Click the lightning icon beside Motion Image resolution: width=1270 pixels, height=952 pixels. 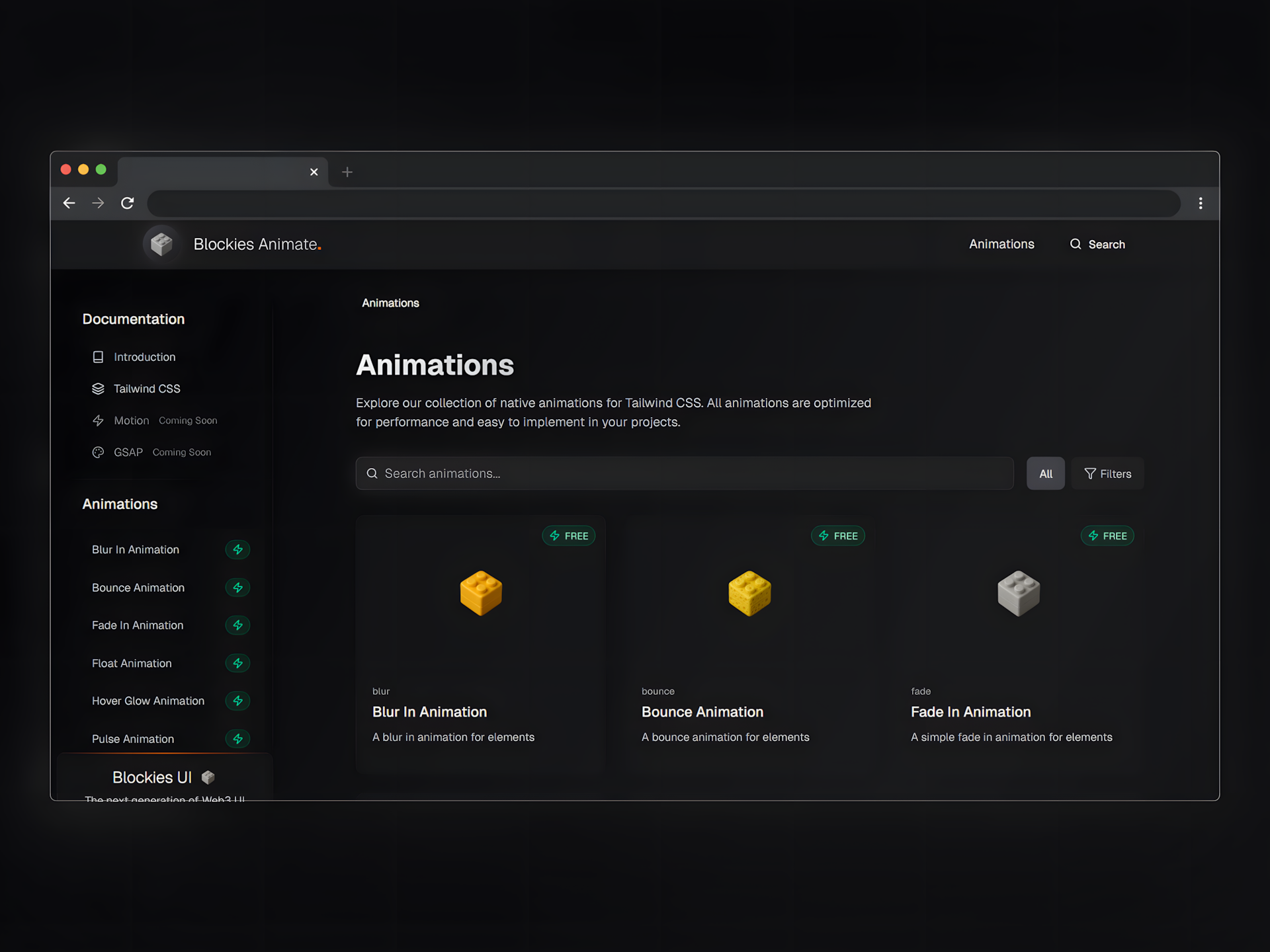pyautogui.click(x=98, y=420)
